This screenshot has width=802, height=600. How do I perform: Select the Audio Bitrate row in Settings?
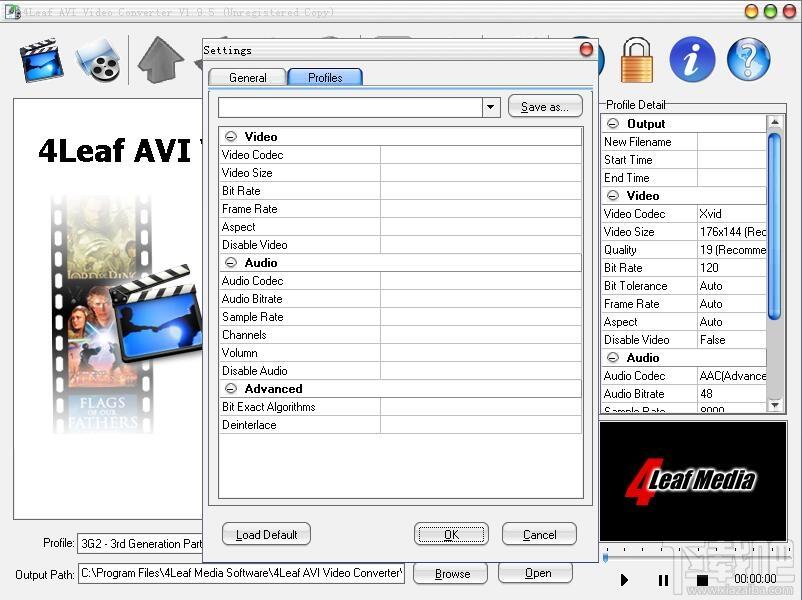point(400,299)
